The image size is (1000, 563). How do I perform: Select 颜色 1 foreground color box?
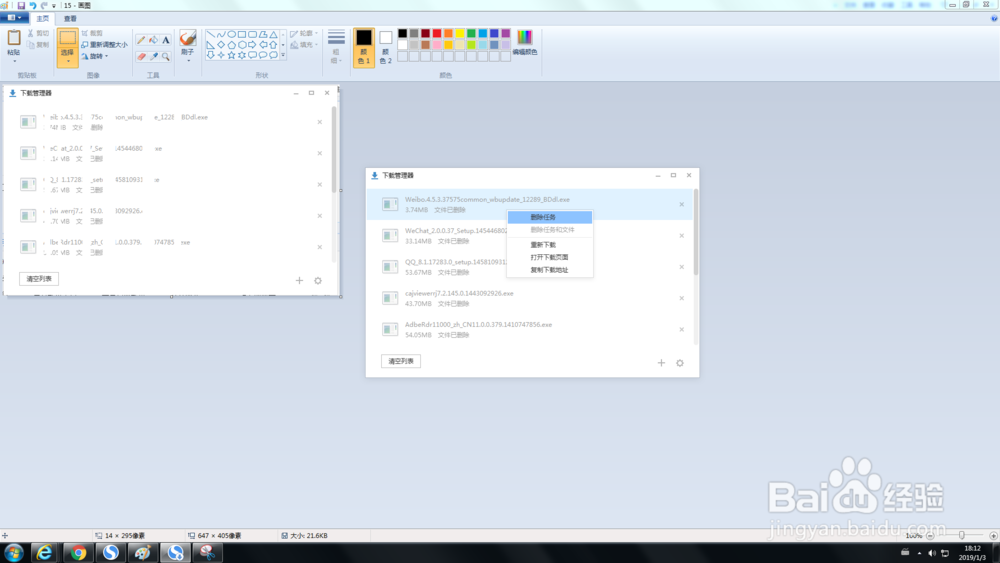click(x=364, y=47)
